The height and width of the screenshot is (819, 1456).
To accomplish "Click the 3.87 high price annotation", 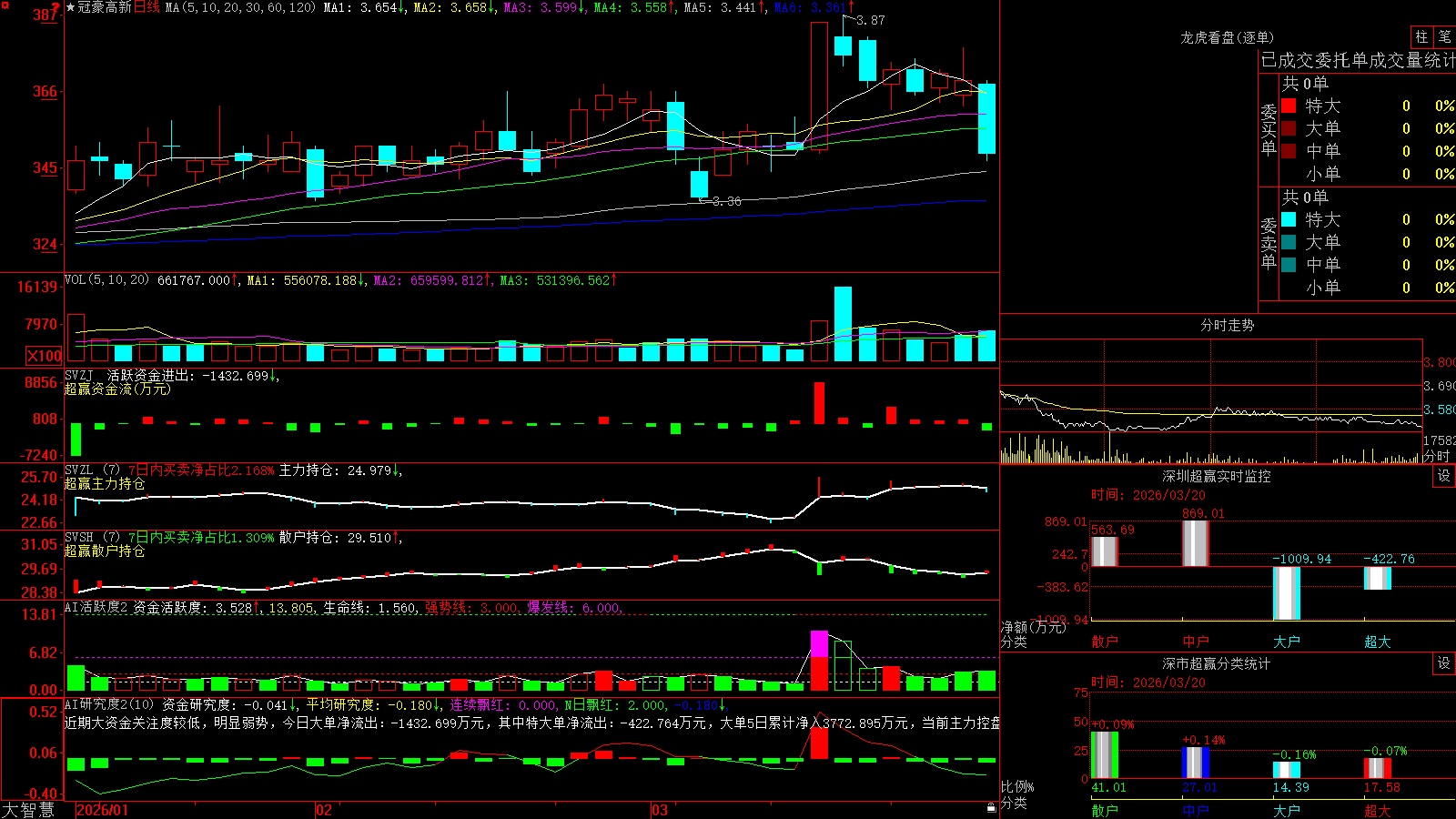I will (871, 20).
